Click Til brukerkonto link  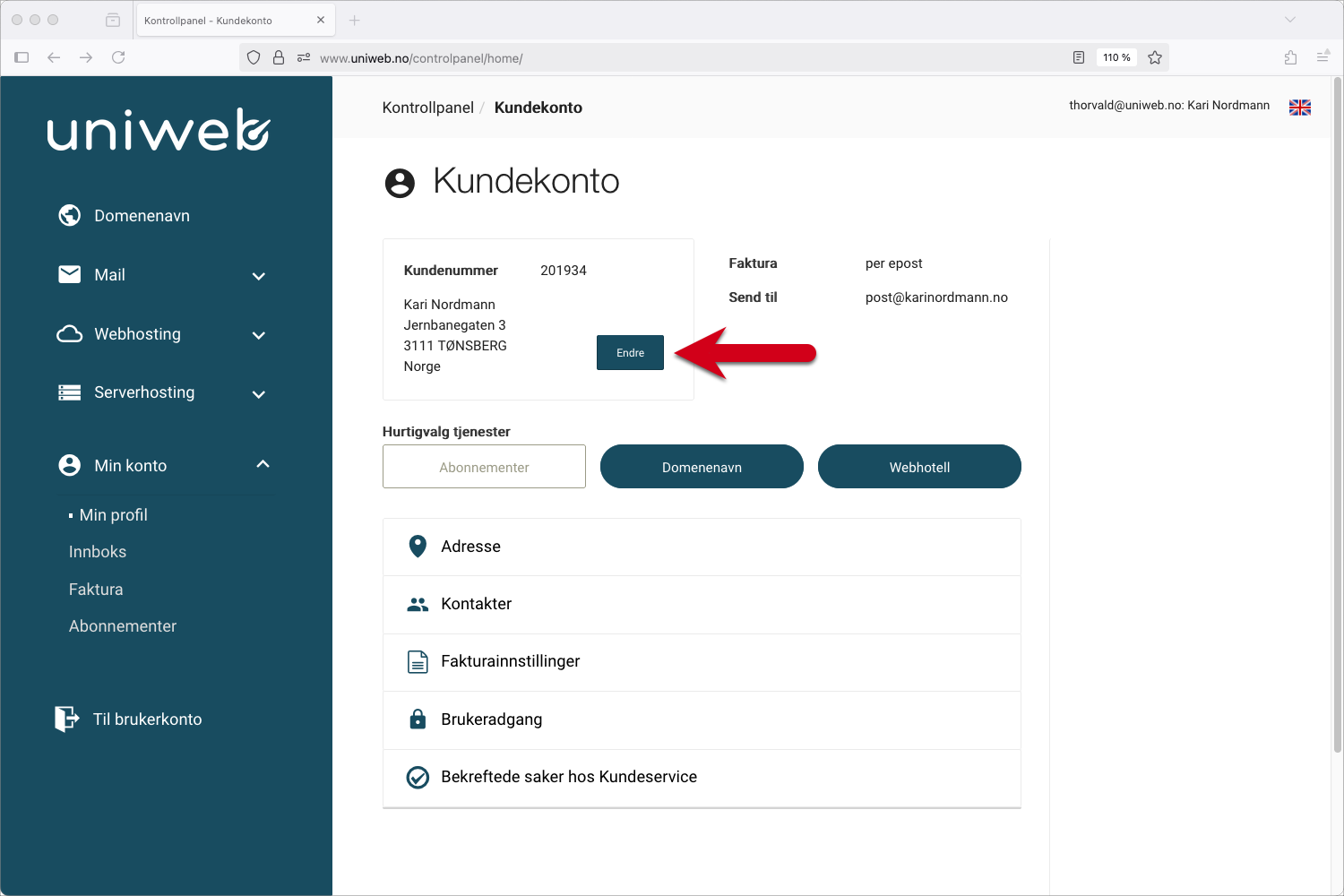point(147,719)
